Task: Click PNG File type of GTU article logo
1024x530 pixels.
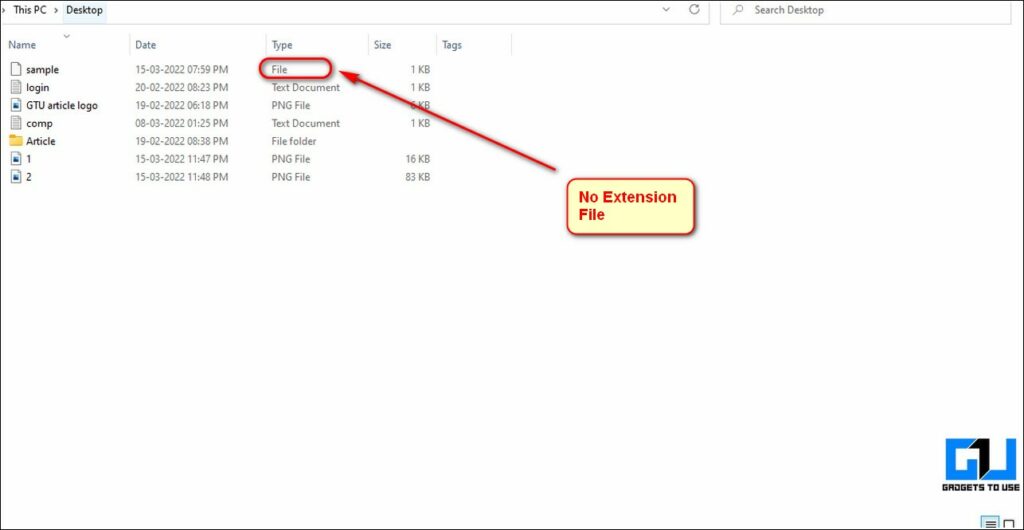Action: coord(291,105)
